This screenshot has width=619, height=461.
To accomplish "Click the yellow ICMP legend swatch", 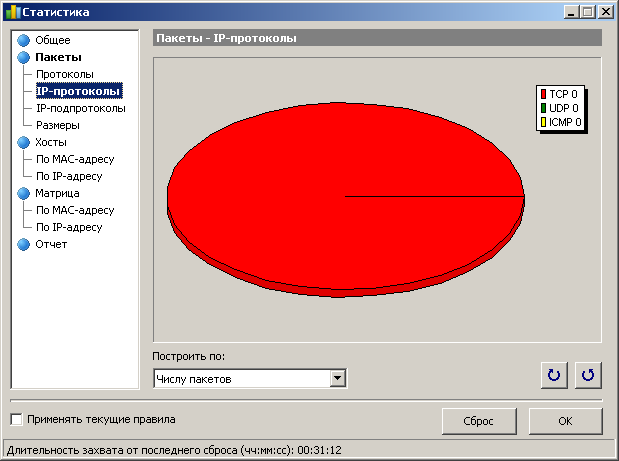I will (543, 122).
